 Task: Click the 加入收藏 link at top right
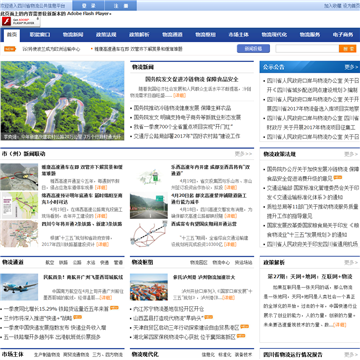[332, 6]
